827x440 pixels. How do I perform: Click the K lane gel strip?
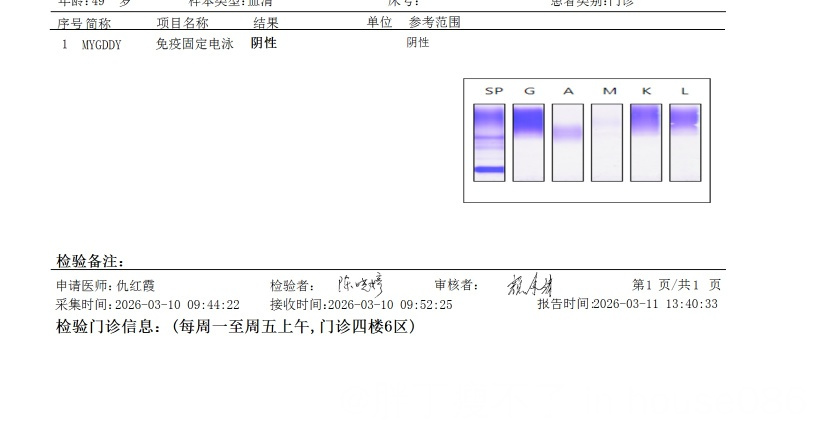(x=646, y=143)
